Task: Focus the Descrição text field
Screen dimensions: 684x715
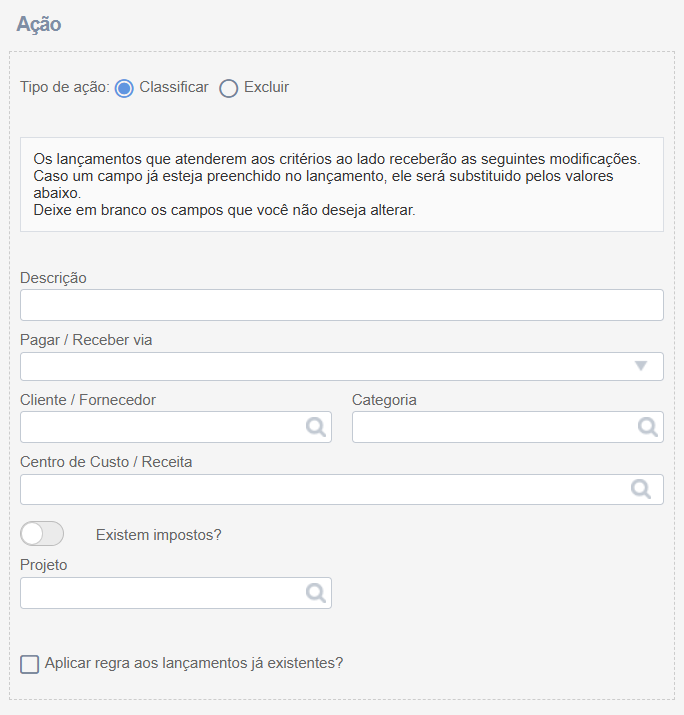Action: click(x=342, y=305)
